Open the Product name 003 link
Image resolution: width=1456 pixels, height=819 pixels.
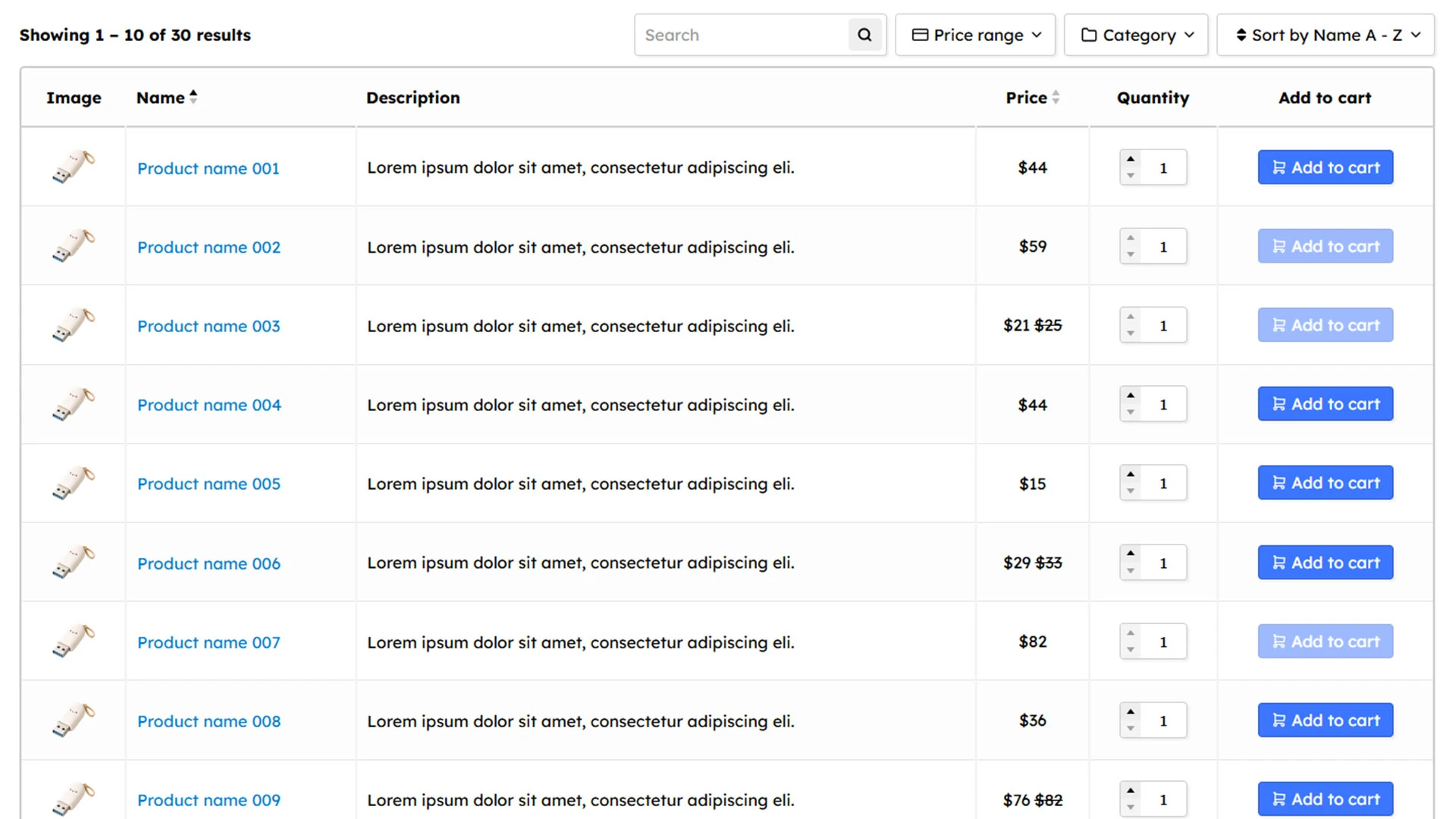[x=209, y=326]
